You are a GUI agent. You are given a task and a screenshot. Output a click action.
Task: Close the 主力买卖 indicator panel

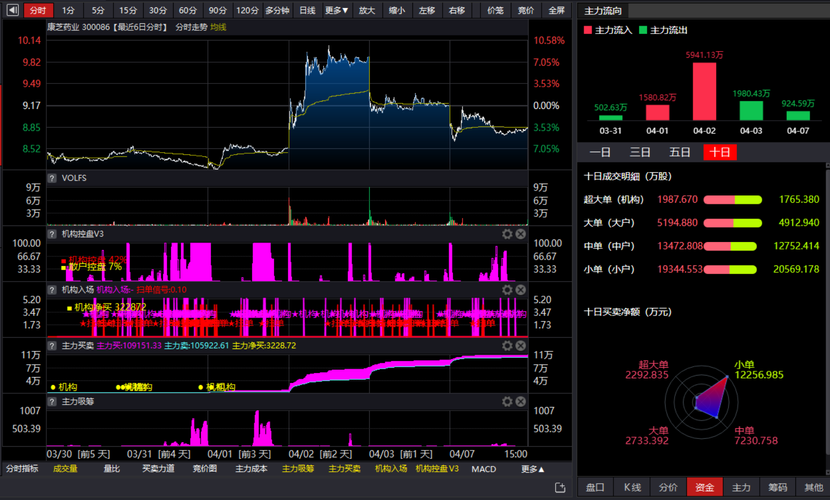521,346
